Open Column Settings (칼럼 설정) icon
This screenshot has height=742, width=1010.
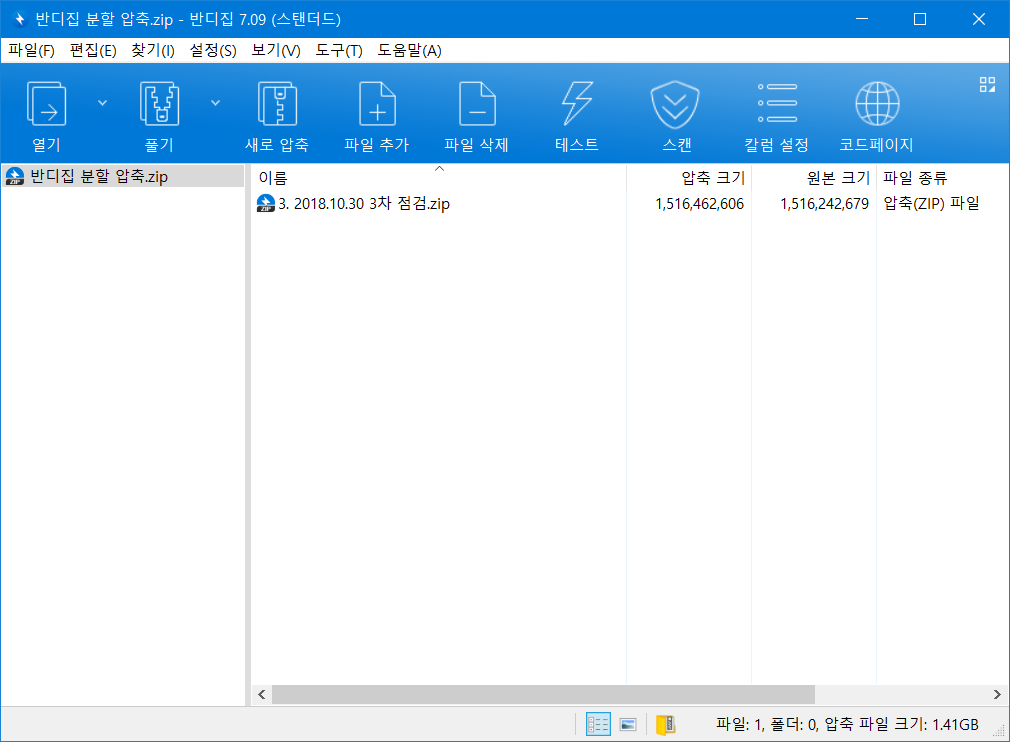tap(777, 103)
